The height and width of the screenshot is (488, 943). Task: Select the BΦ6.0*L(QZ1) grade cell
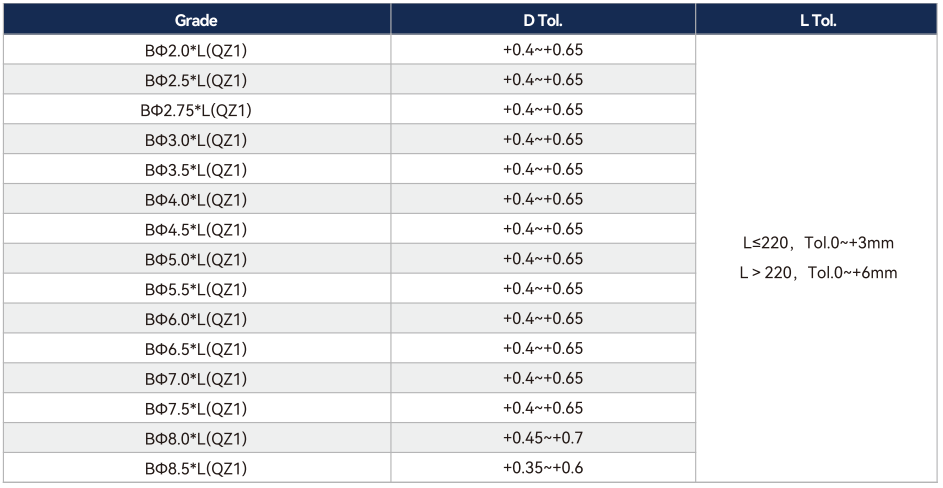pos(197,319)
